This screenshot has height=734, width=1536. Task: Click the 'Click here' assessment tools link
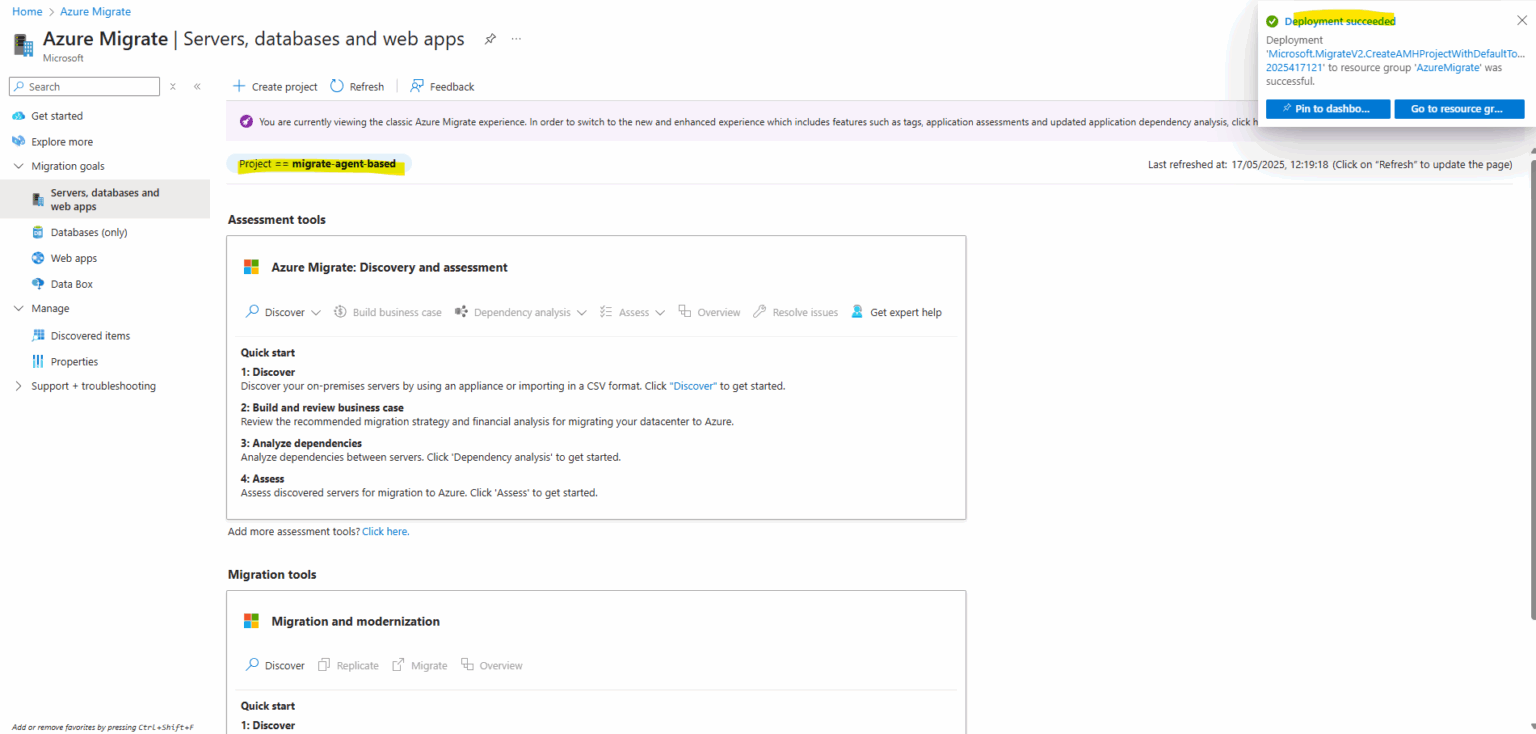[385, 532]
